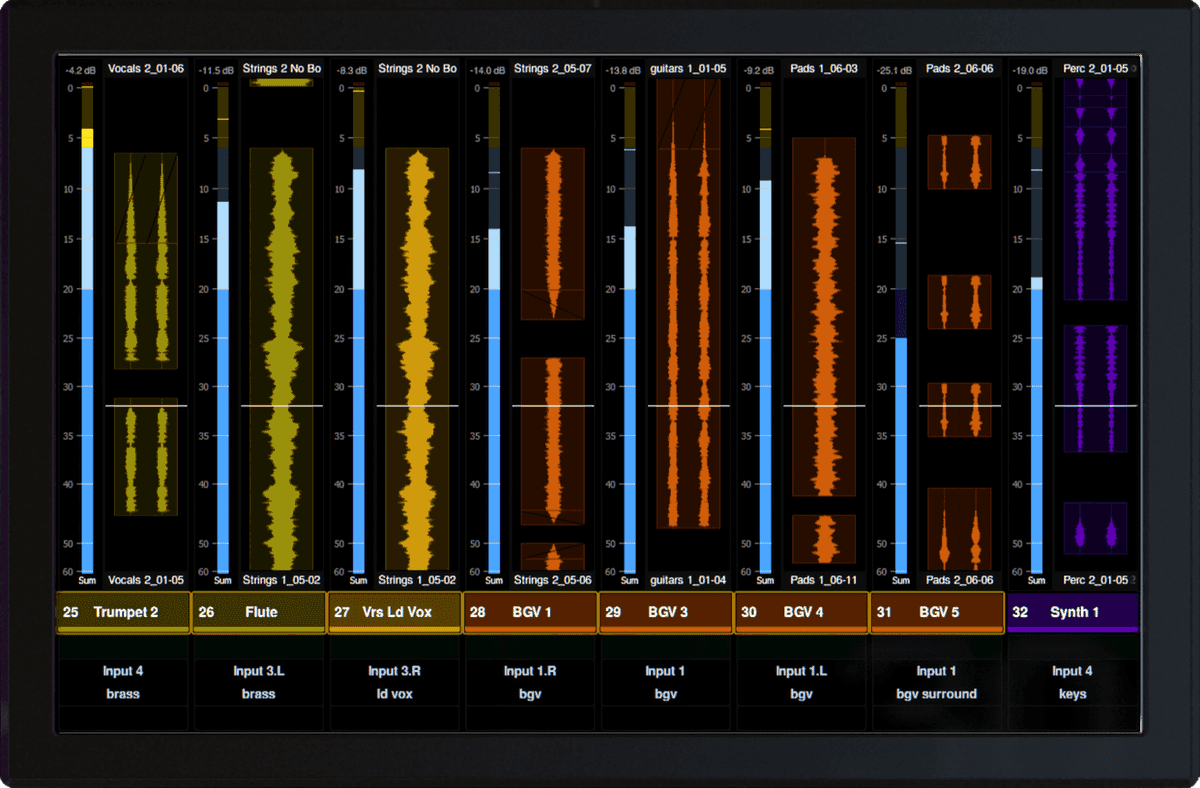
Task: Open the Input 4 brass input assignment
Action: click(123, 682)
